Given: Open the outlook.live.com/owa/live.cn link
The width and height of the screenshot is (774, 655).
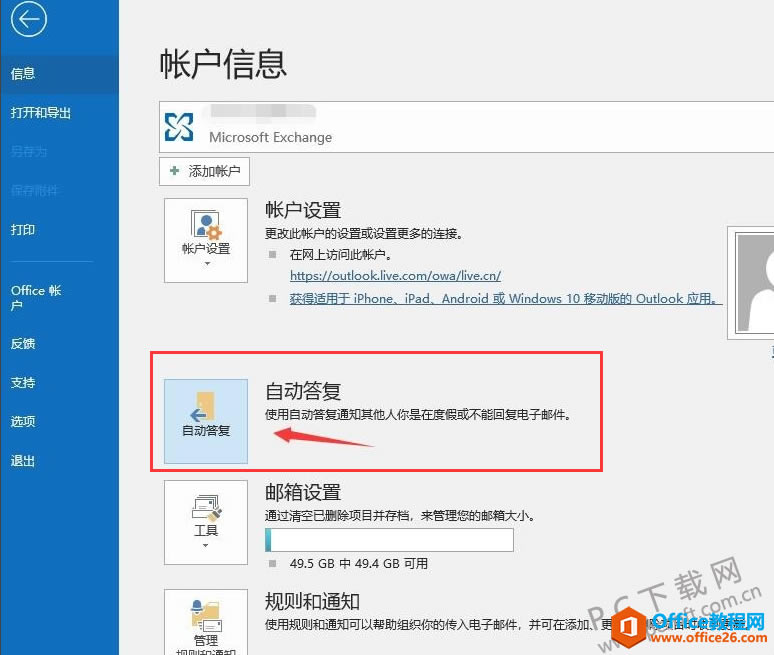Looking at the screenshot, I should click(395, 275).
